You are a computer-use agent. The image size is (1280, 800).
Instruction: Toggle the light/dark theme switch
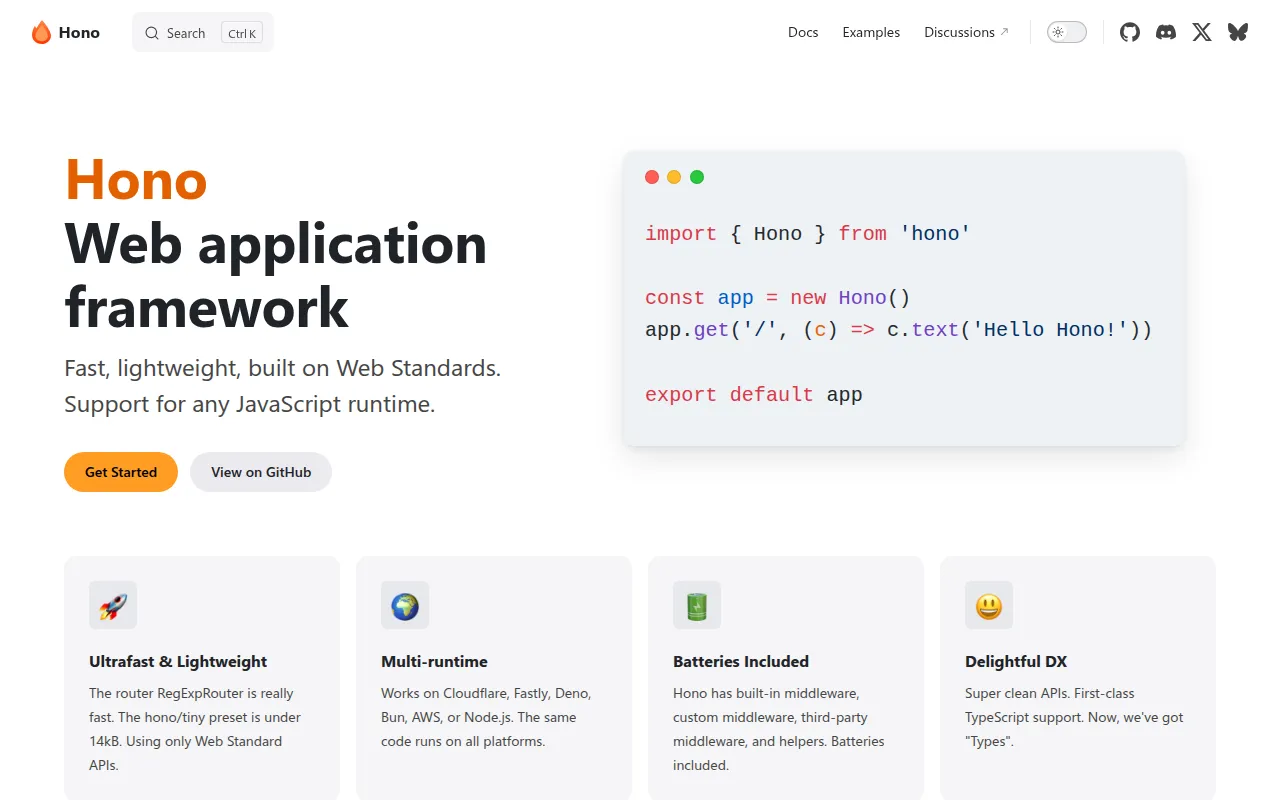(1067, 32)
